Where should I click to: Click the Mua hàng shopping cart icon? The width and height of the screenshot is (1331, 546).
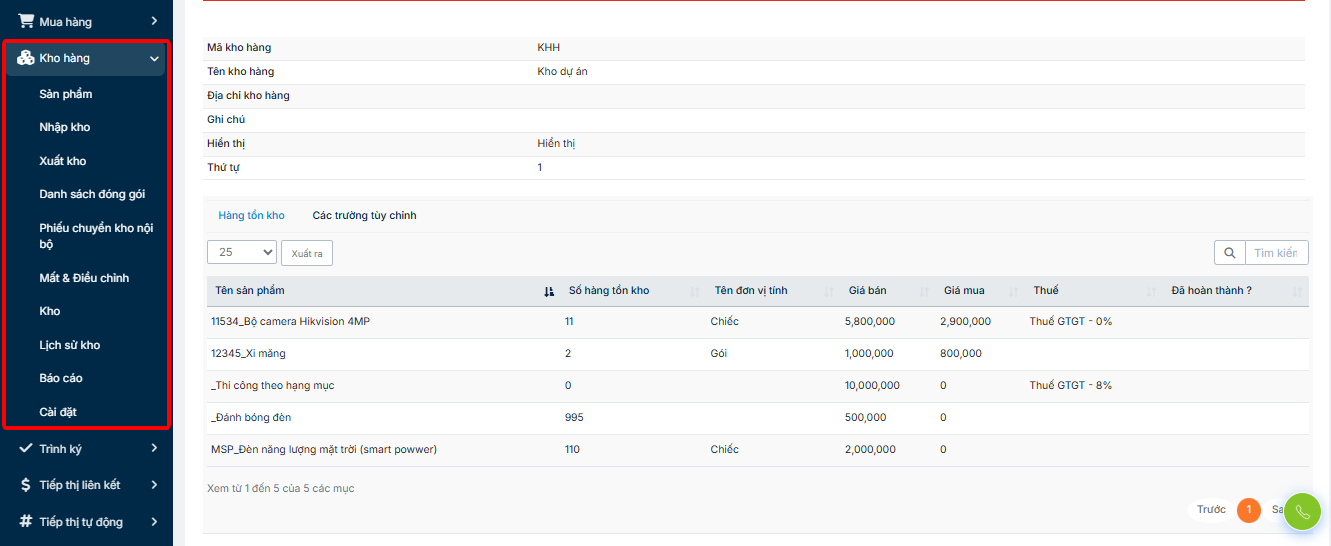pos(26,21)
